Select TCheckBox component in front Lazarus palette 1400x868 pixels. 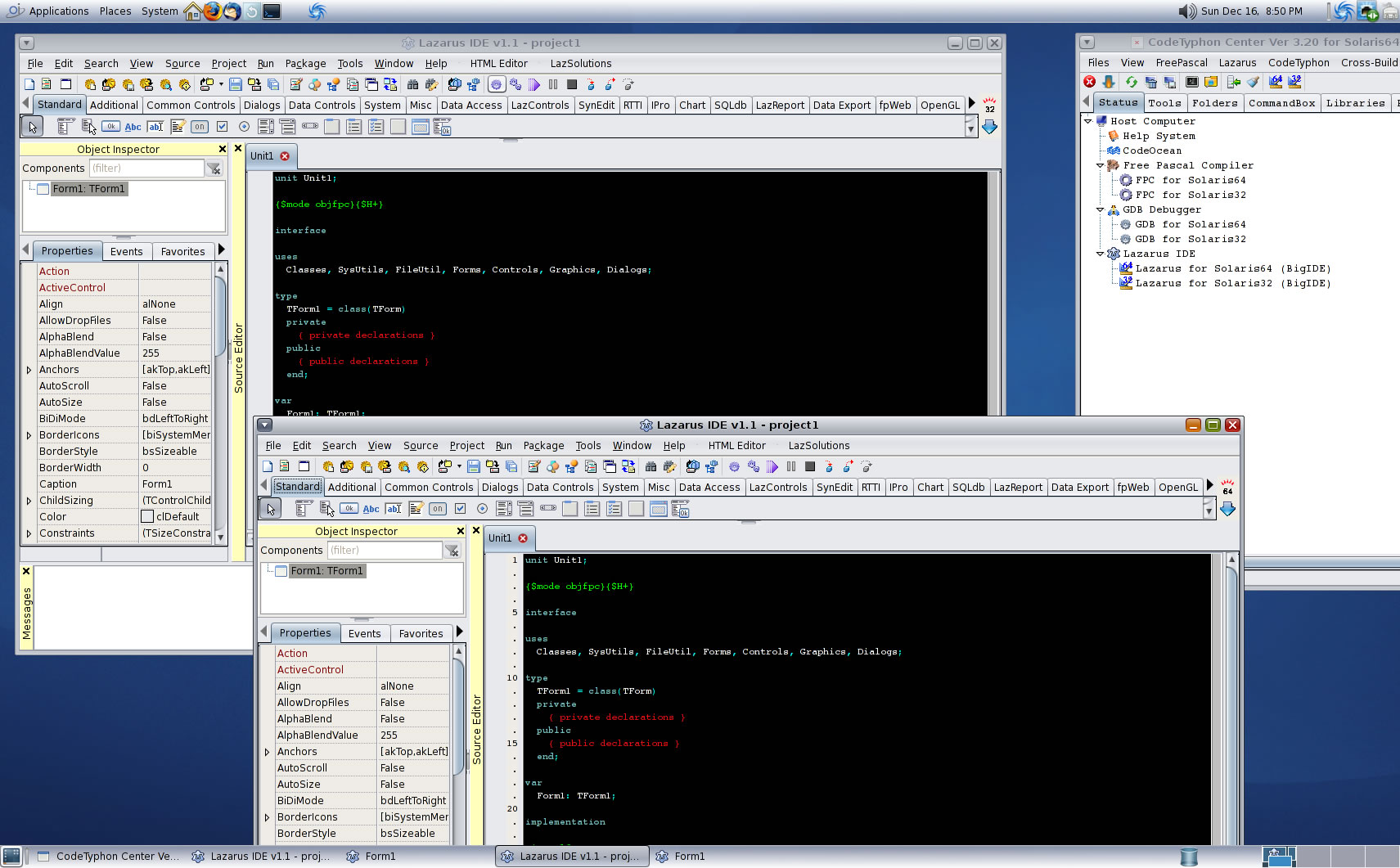[460, 509]
